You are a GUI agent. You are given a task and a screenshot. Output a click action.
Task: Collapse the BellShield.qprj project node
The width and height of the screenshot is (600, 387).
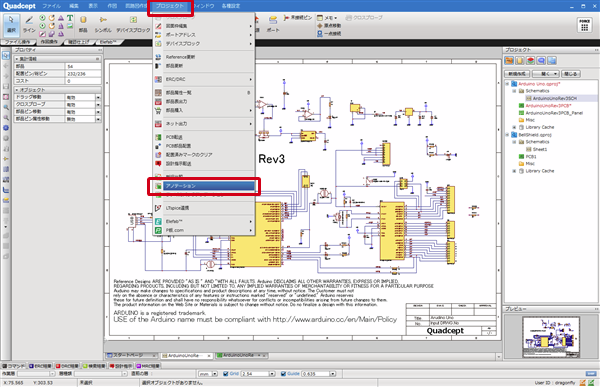[507, 135]
